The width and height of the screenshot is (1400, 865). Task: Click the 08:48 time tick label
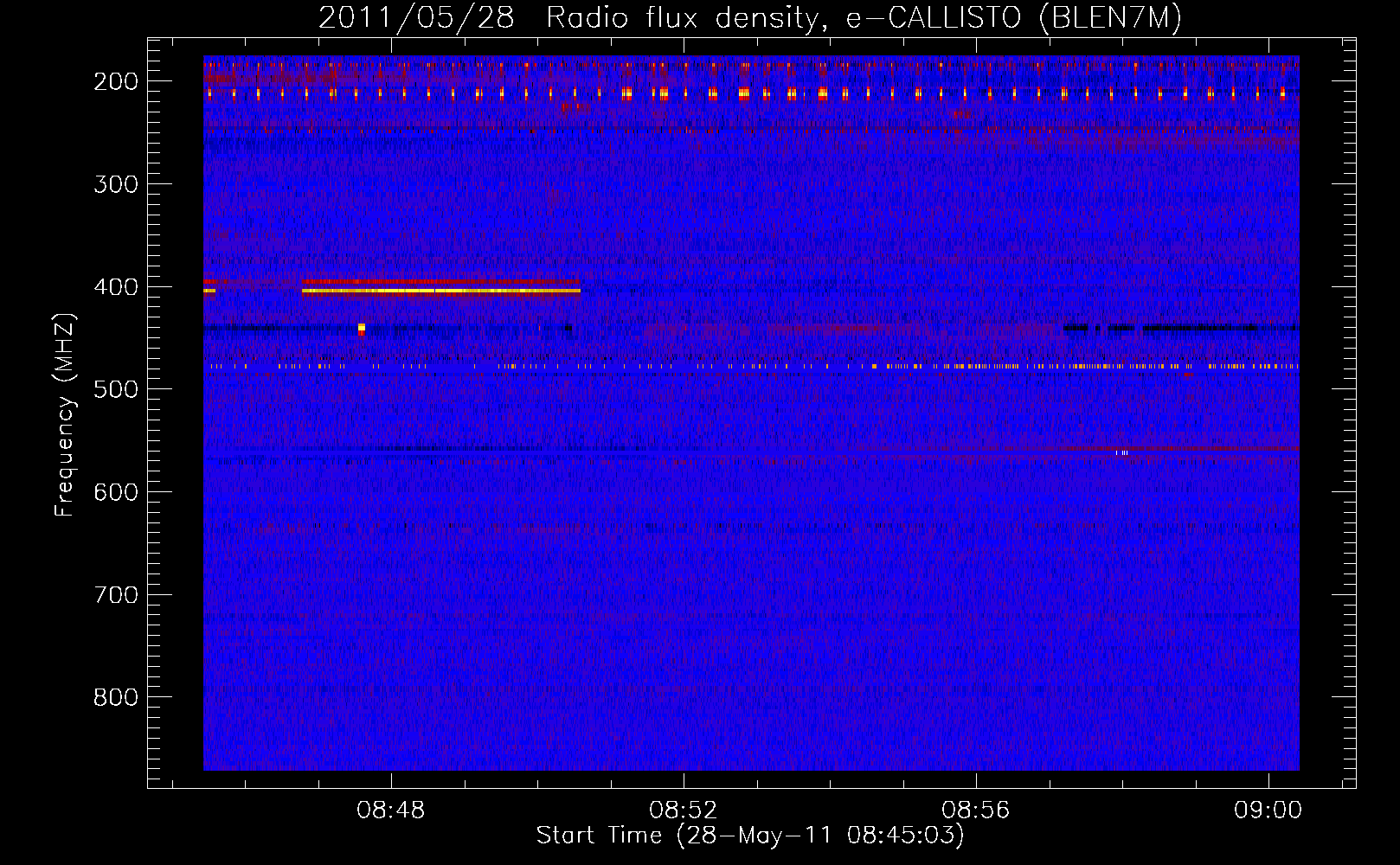point(391,811)
